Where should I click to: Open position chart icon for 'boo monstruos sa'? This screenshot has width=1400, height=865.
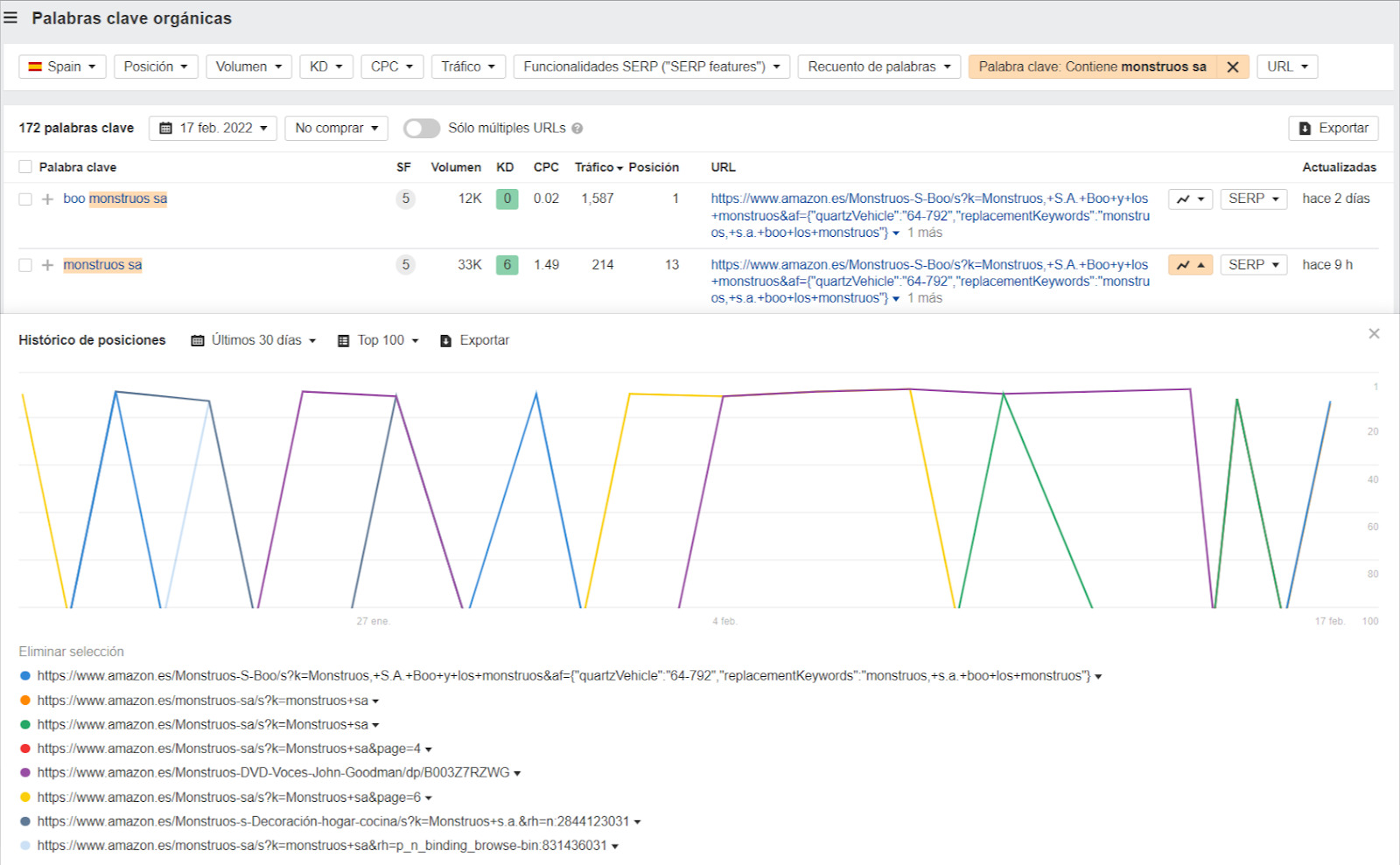1190,199
